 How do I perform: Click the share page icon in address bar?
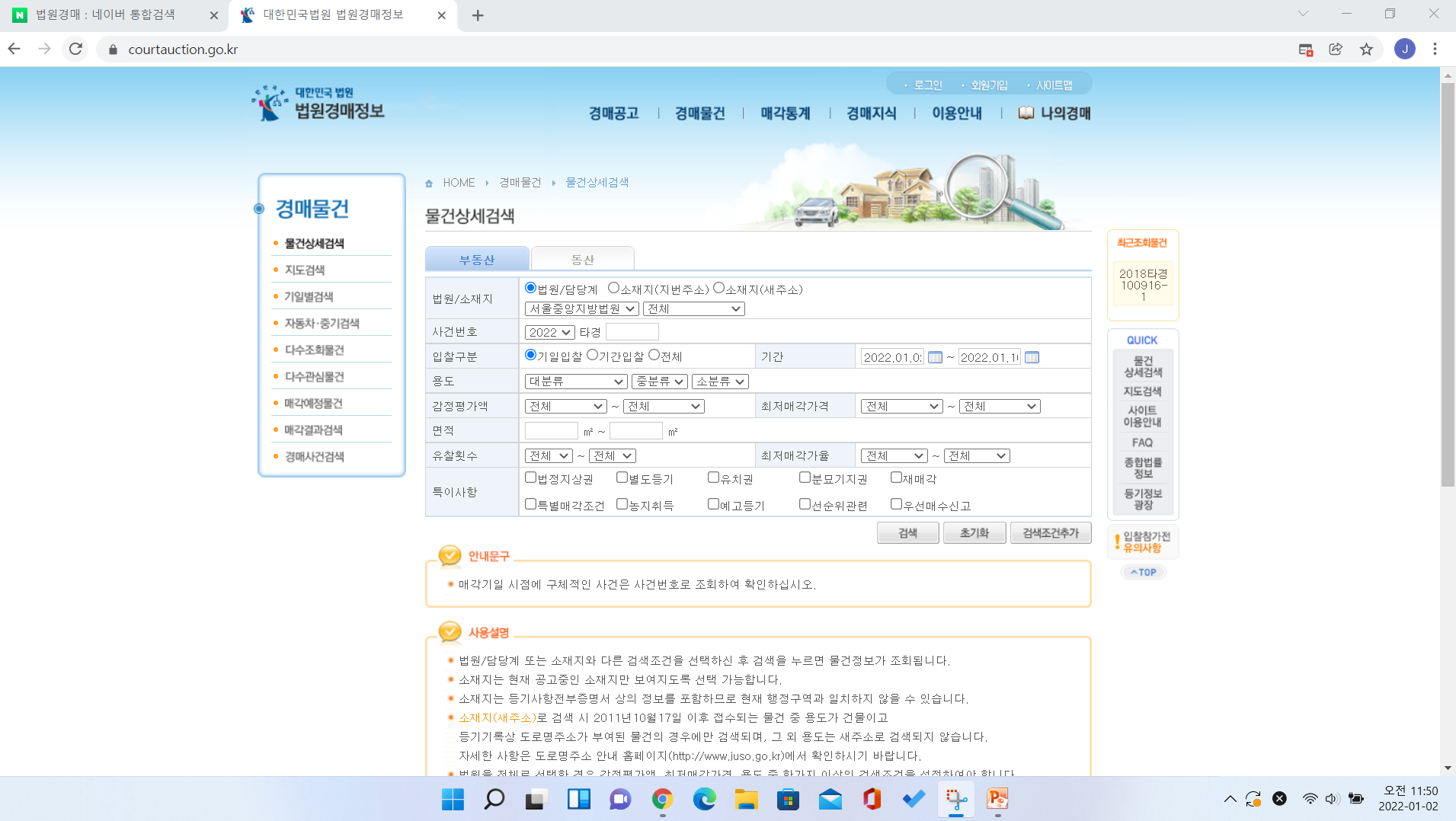coord(1336,50)
